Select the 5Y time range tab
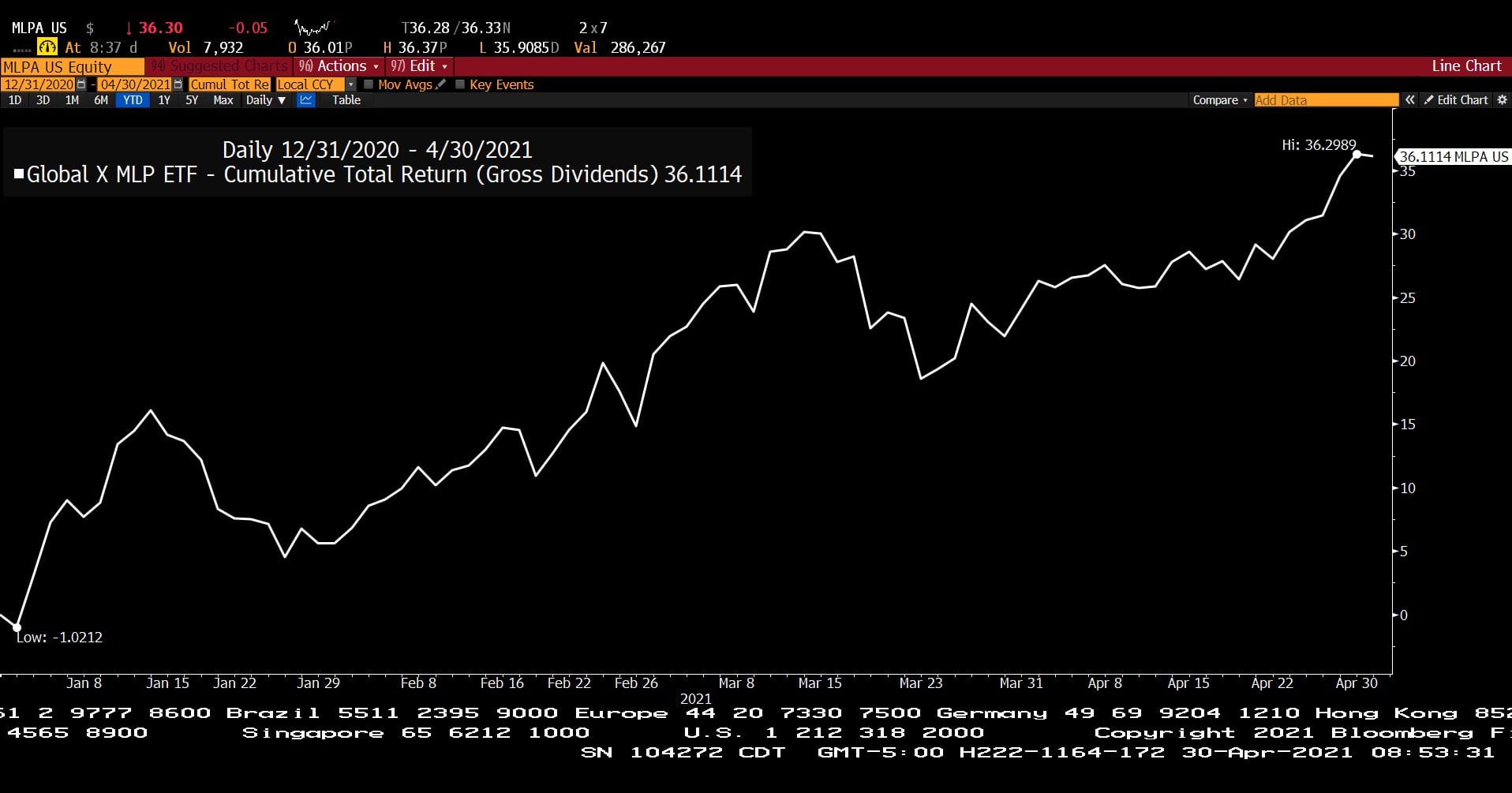Image resolution: width=1512 pixels, height=793 pixels. [x=192, y=100]
